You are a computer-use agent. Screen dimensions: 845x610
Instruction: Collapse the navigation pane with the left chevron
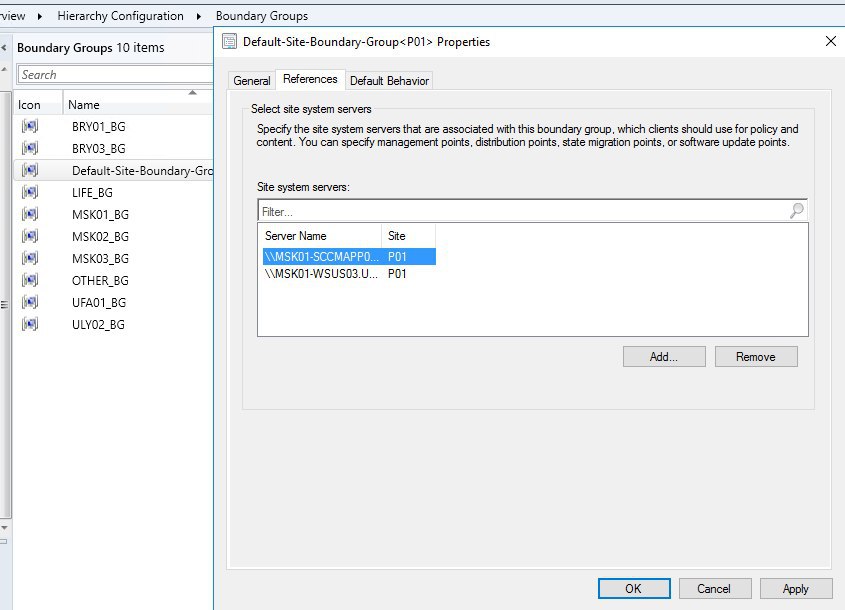tap(4, 48)
